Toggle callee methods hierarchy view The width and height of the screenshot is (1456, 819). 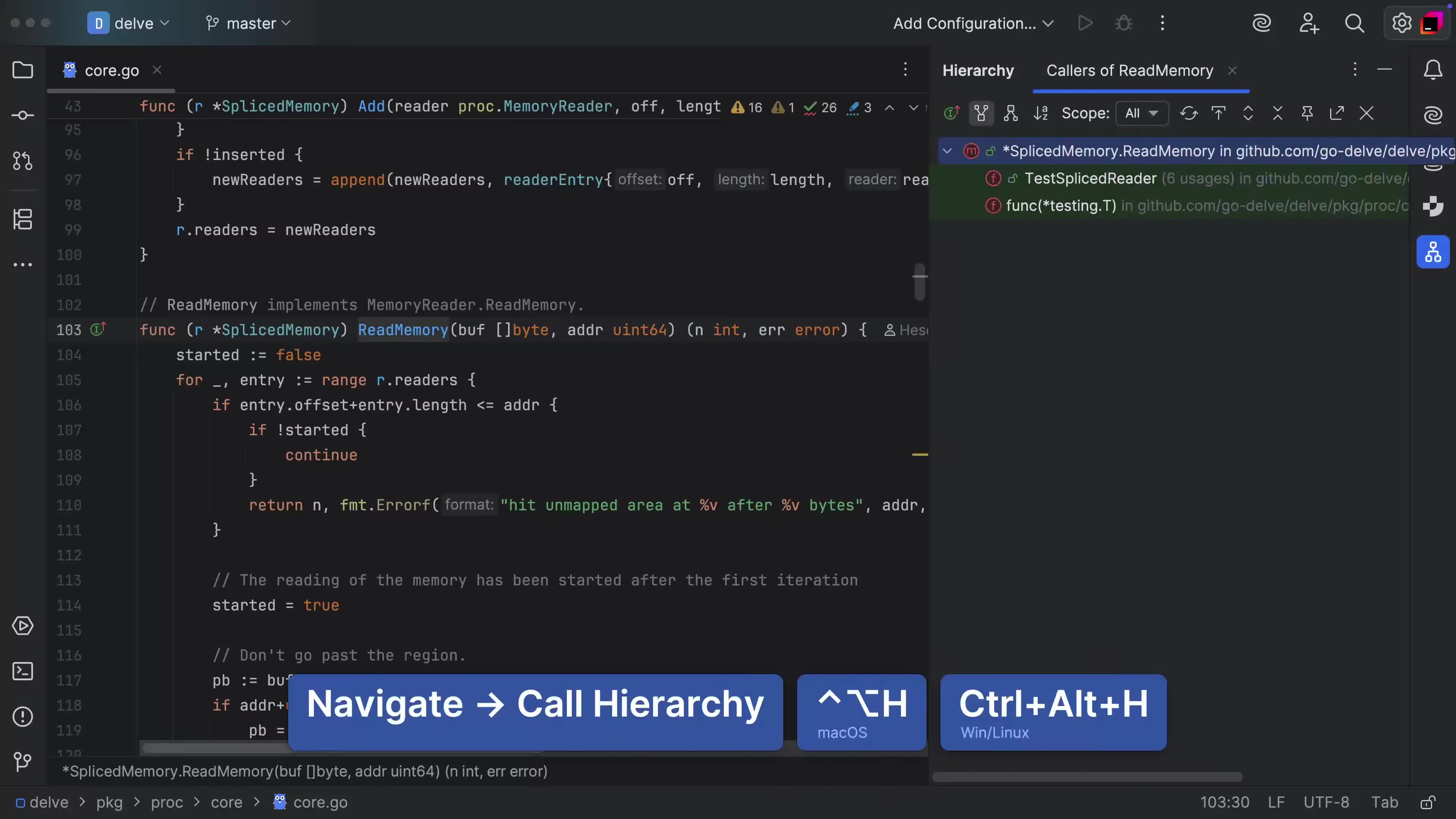point(1010,113)
